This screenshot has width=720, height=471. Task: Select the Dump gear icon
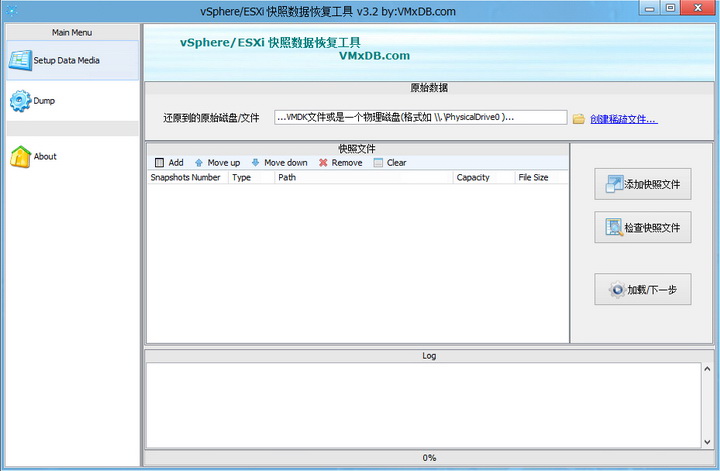coord(21,101)
